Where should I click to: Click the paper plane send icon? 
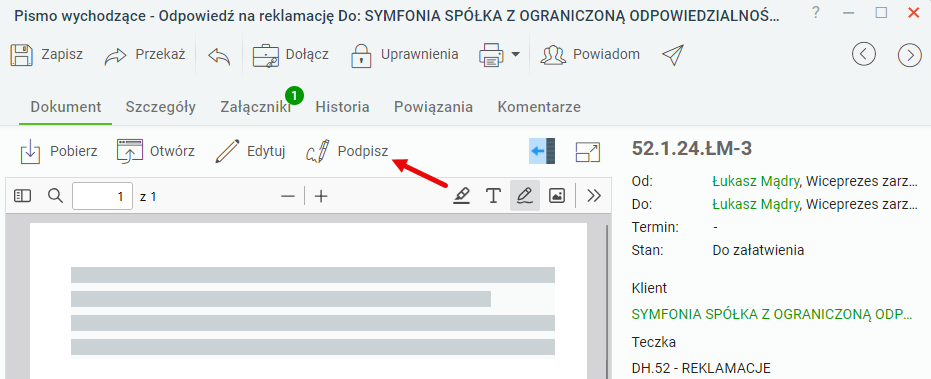pos(673,55)
